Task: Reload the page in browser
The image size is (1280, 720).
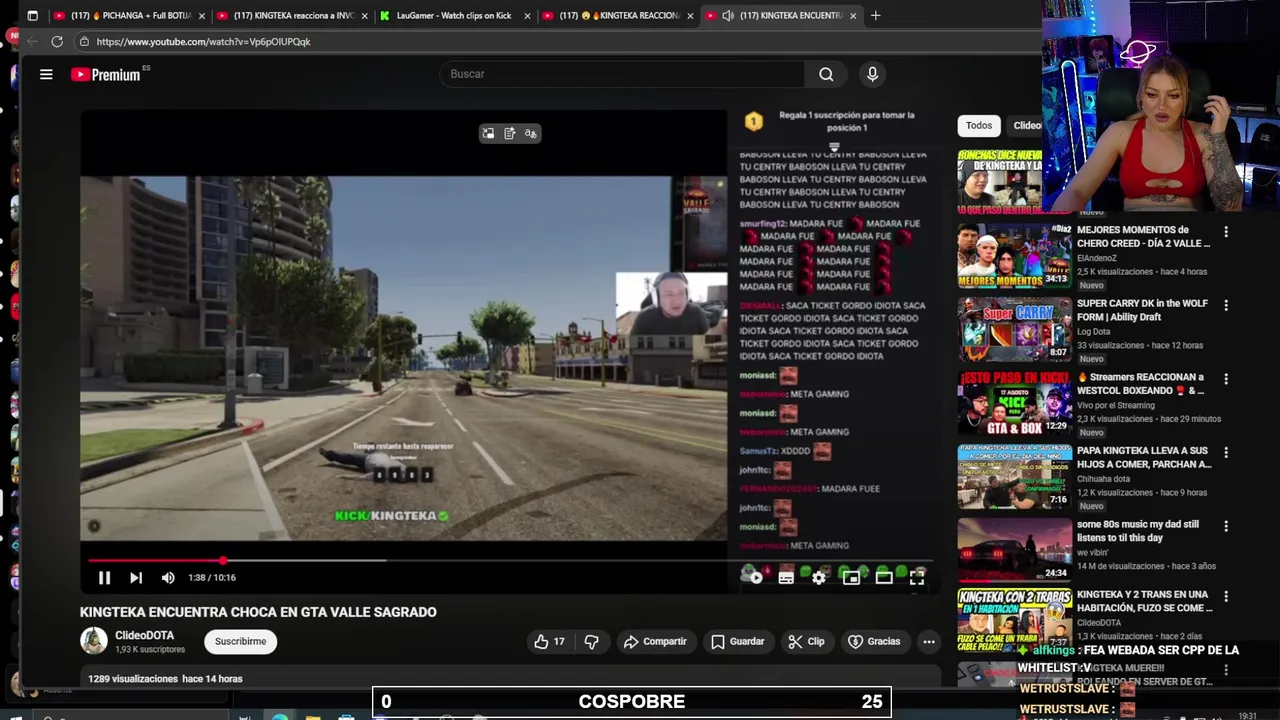Action: pyautogui.click(x=57, y=42)
